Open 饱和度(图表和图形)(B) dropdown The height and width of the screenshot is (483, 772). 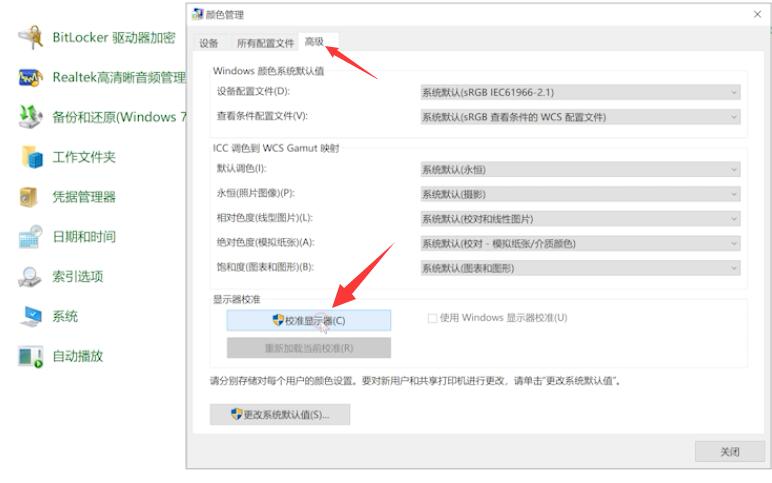click(580, 268)
